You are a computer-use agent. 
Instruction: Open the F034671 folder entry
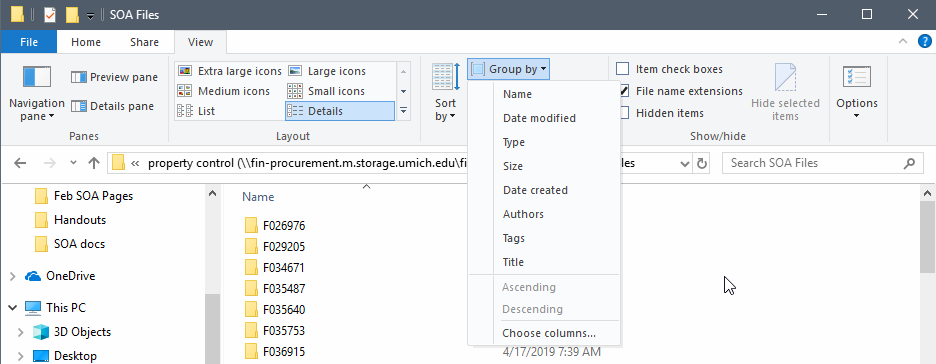pyautogui.click(x=284, y=267)
